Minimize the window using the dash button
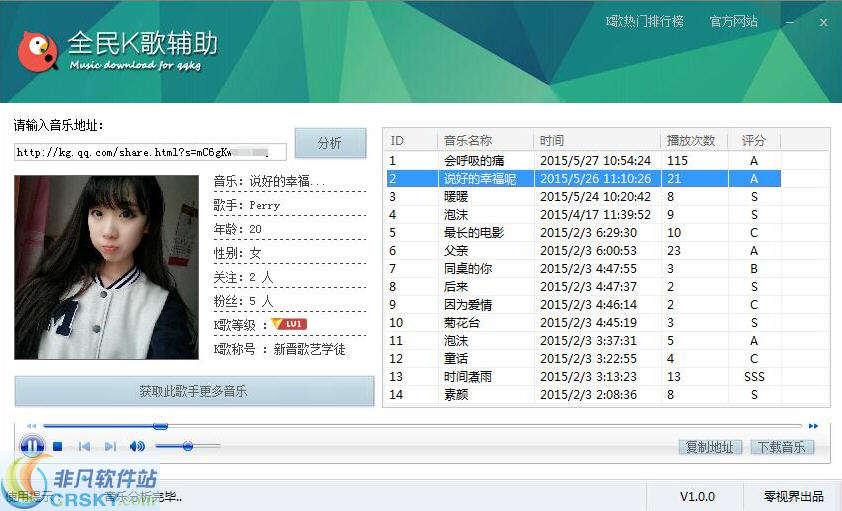Screen dimensions: 842x511 [790, 23]
